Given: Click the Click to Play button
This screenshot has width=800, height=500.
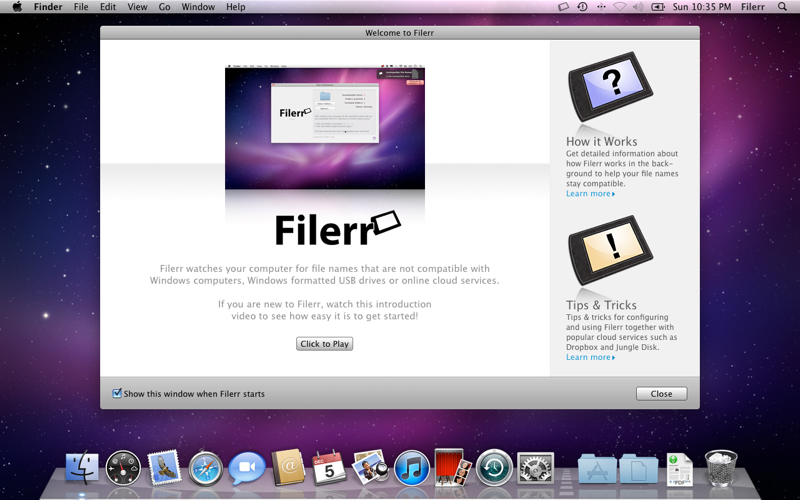Looking at the screenshot, I should [324, 344].
